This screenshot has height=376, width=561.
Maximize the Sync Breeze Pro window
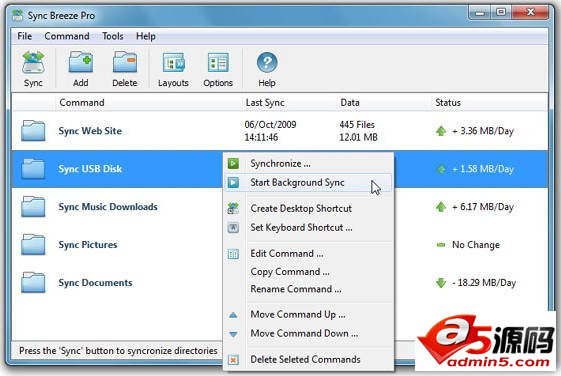(x=501, y=13)
